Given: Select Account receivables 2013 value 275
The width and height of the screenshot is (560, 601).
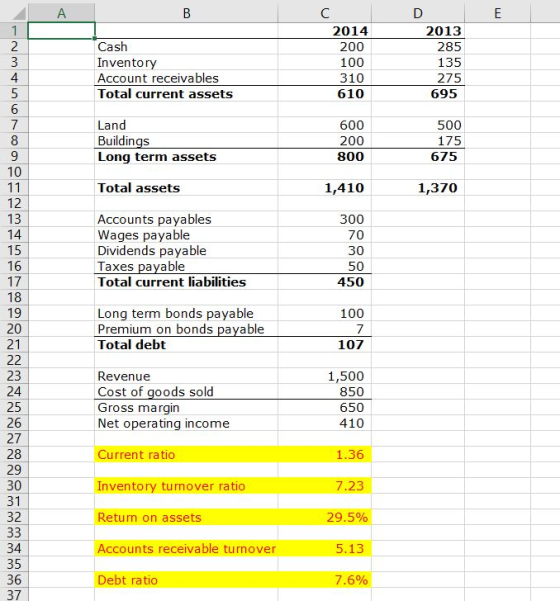Looking at the screenshot, I should coord(418,78).
